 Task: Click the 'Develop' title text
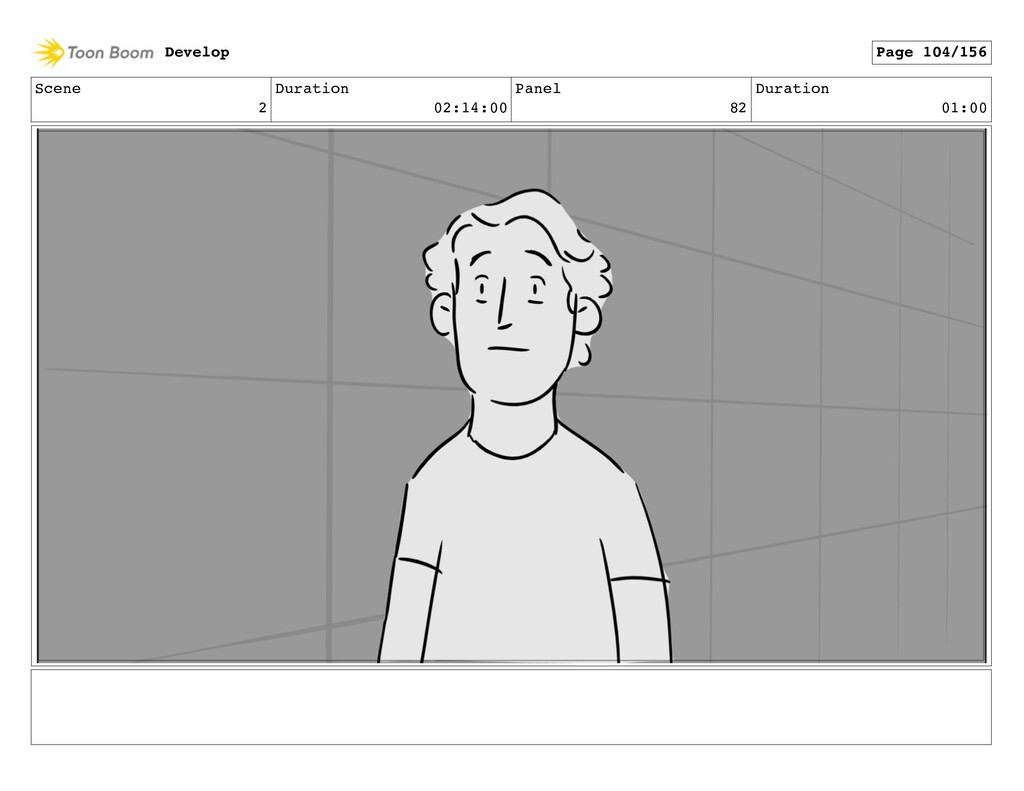(197, 52)
